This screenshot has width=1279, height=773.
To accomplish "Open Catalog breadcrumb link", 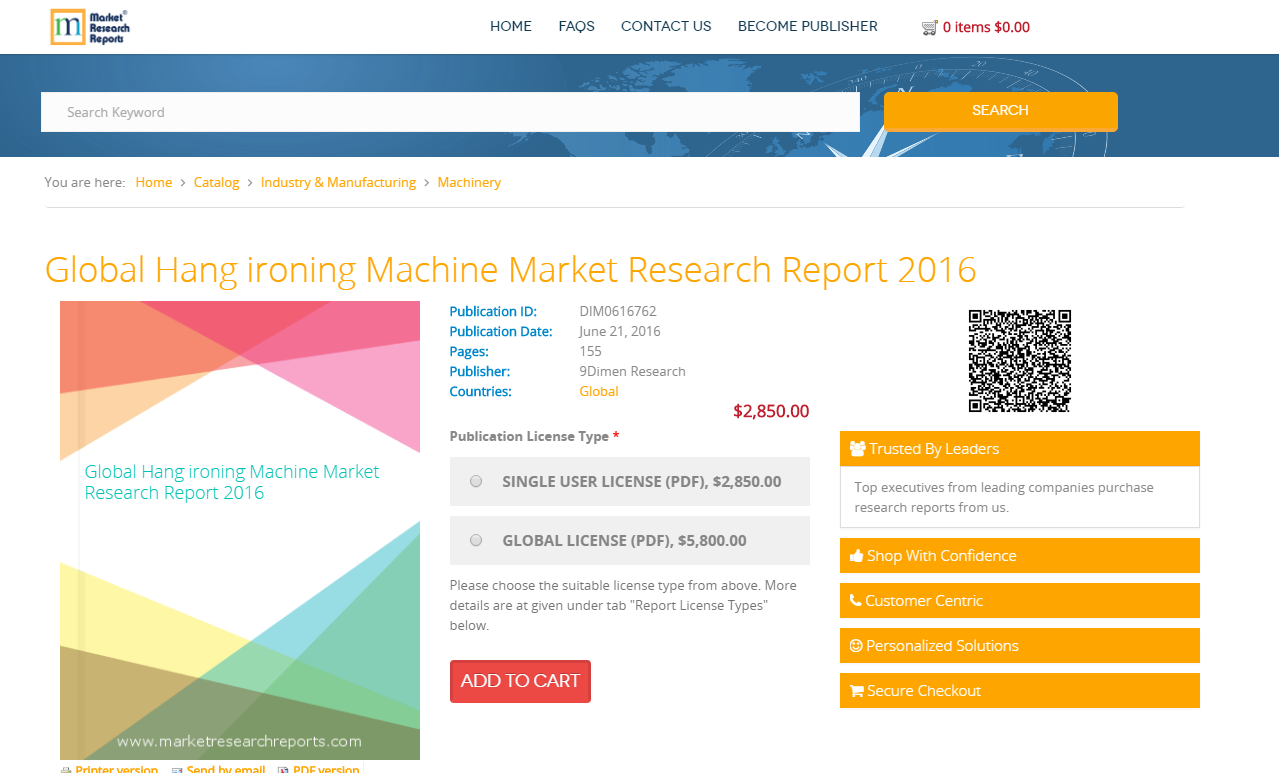I will [x=217, y=182].
